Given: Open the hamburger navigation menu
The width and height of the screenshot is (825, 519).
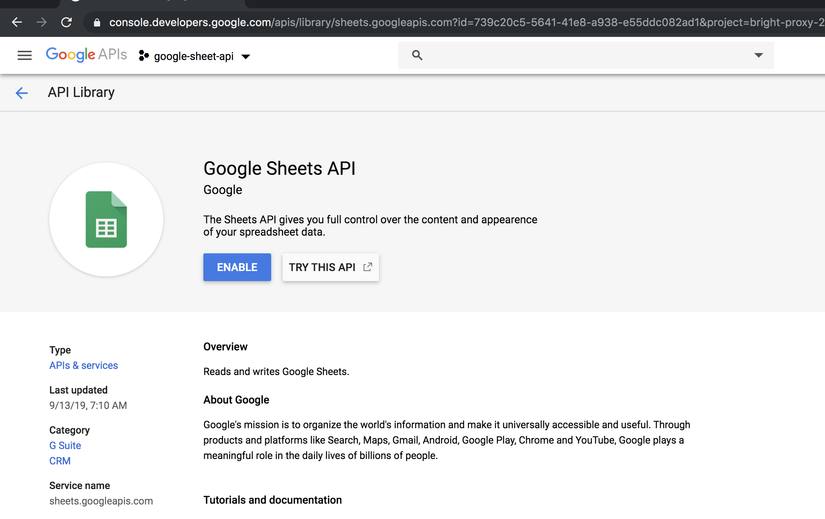Looking at the screenshot, I should pos(24,56).
